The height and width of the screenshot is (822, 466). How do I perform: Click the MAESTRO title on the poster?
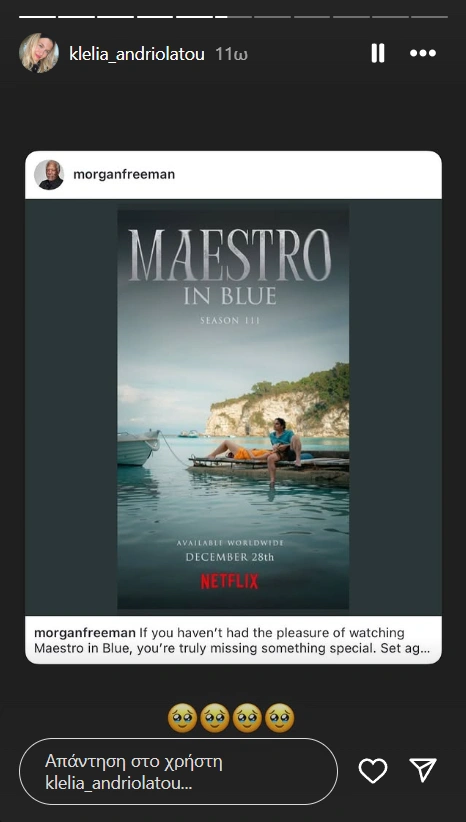coord(230,255)
